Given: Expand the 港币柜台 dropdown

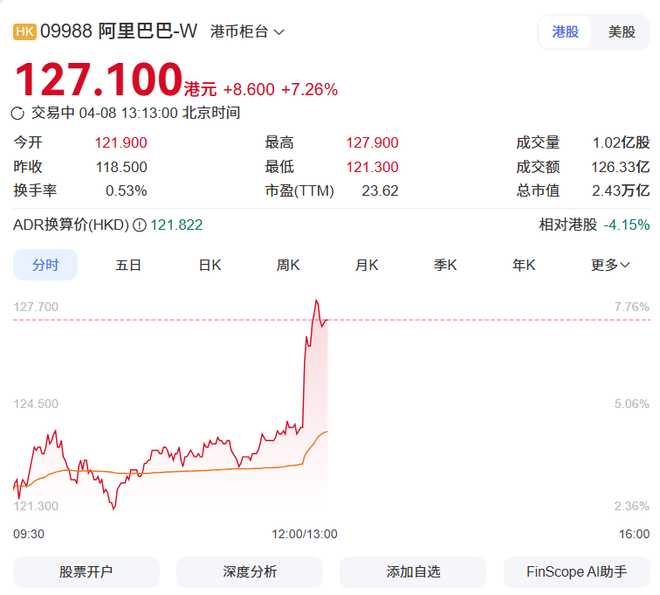Looking at the screenshot, I should click(x=247, y=31).
